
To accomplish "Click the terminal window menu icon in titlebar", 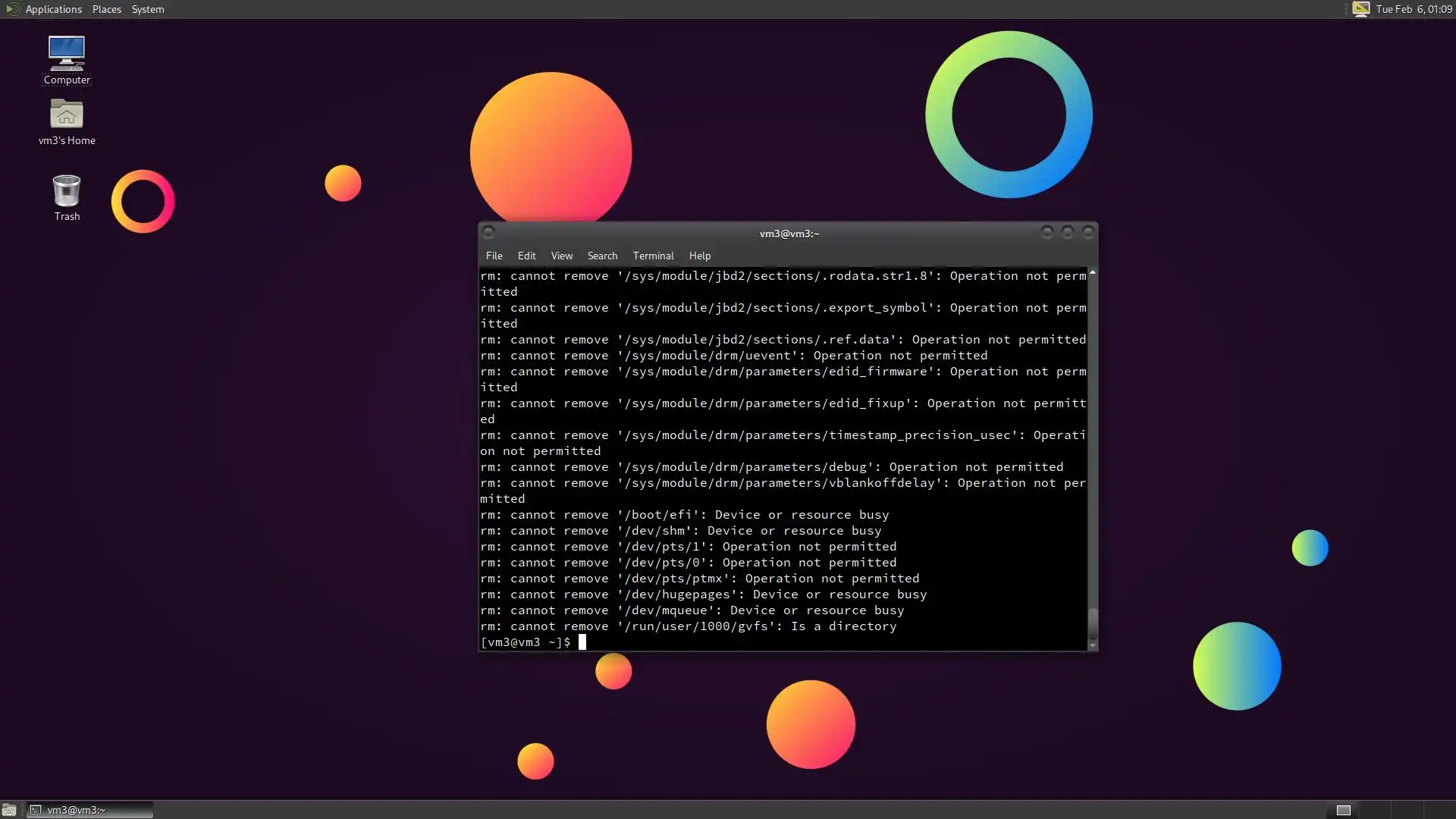I will tap(489, 232).
